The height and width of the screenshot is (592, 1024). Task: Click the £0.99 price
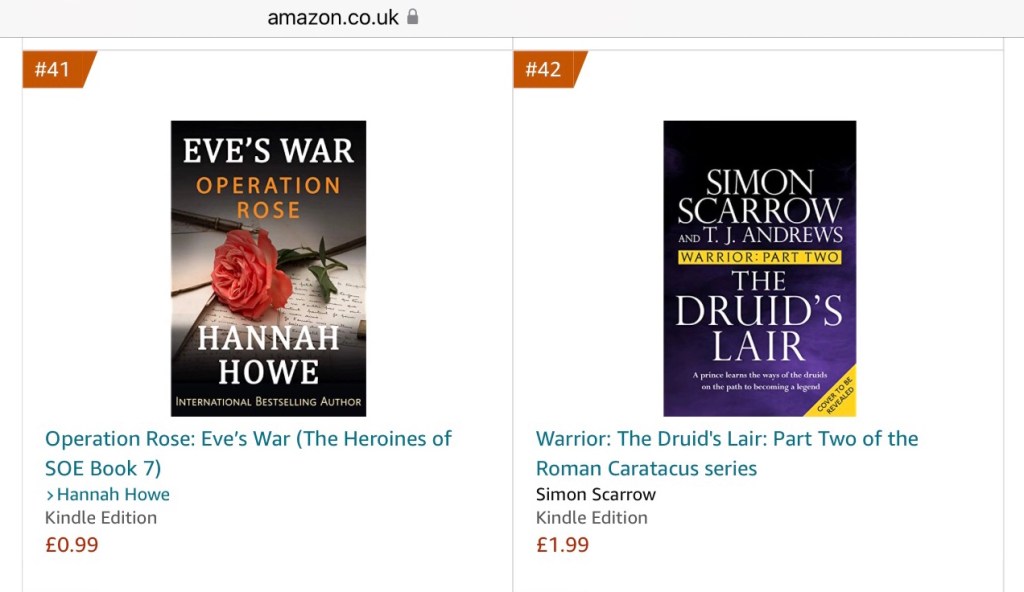pyautogui.click(x=72, y=545)
